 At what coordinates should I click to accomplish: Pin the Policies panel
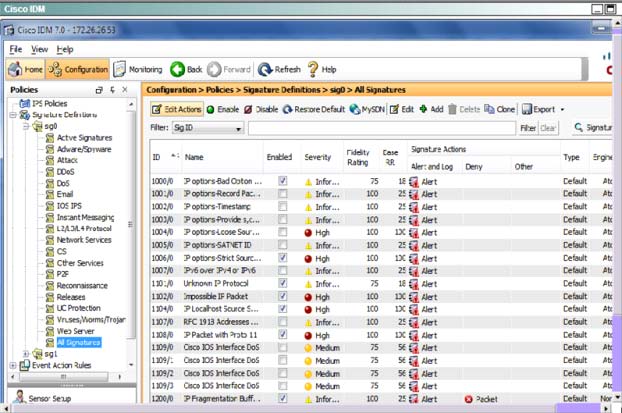112,90
